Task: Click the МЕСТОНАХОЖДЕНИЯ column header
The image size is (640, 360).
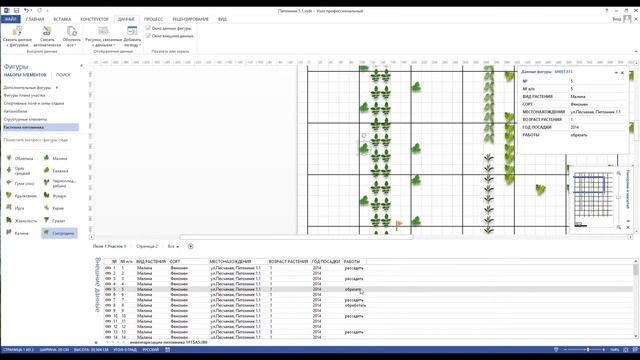Action: [230, 261]
